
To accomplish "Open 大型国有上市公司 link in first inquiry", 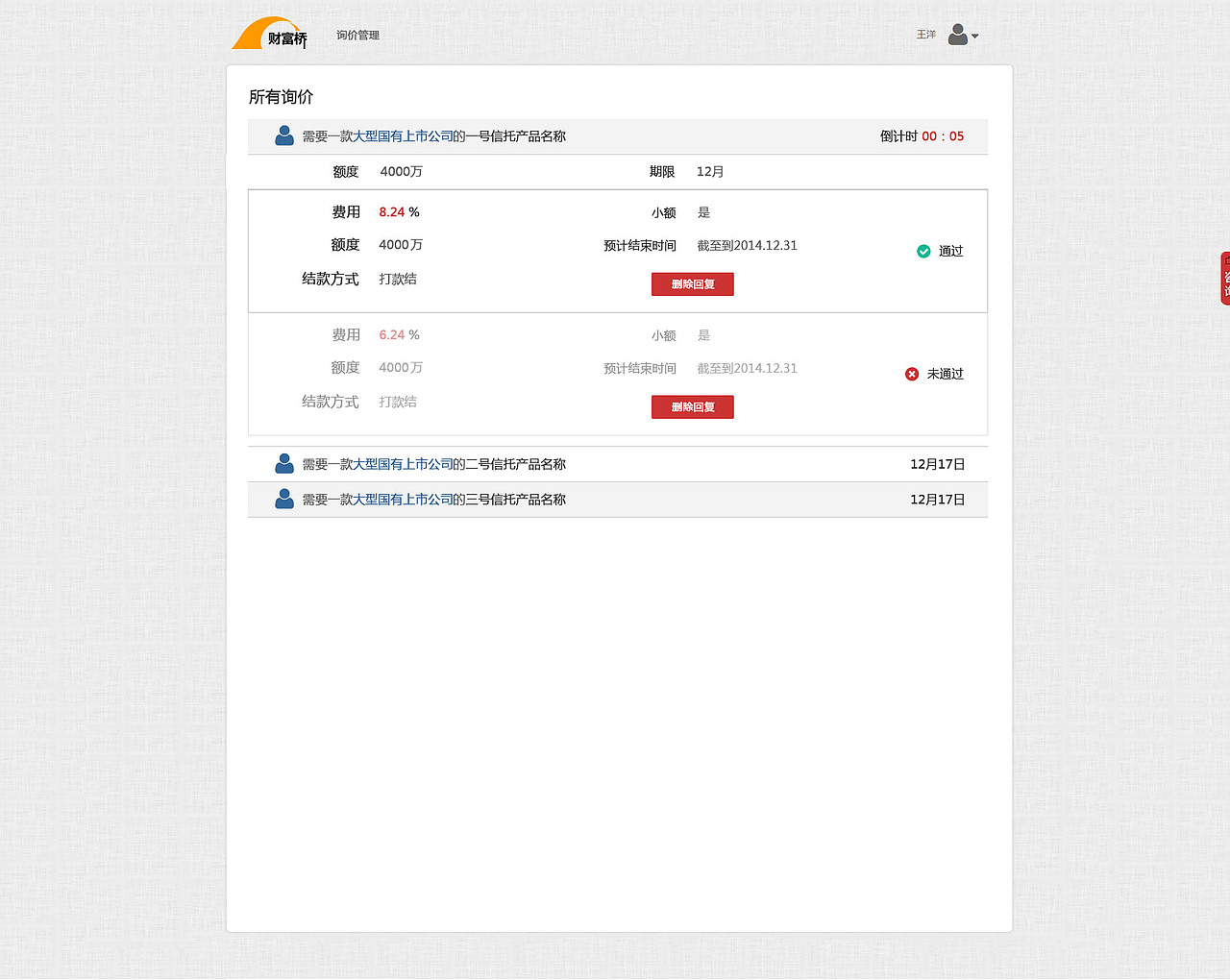I will pyautogui.click(x=403, y=135).
